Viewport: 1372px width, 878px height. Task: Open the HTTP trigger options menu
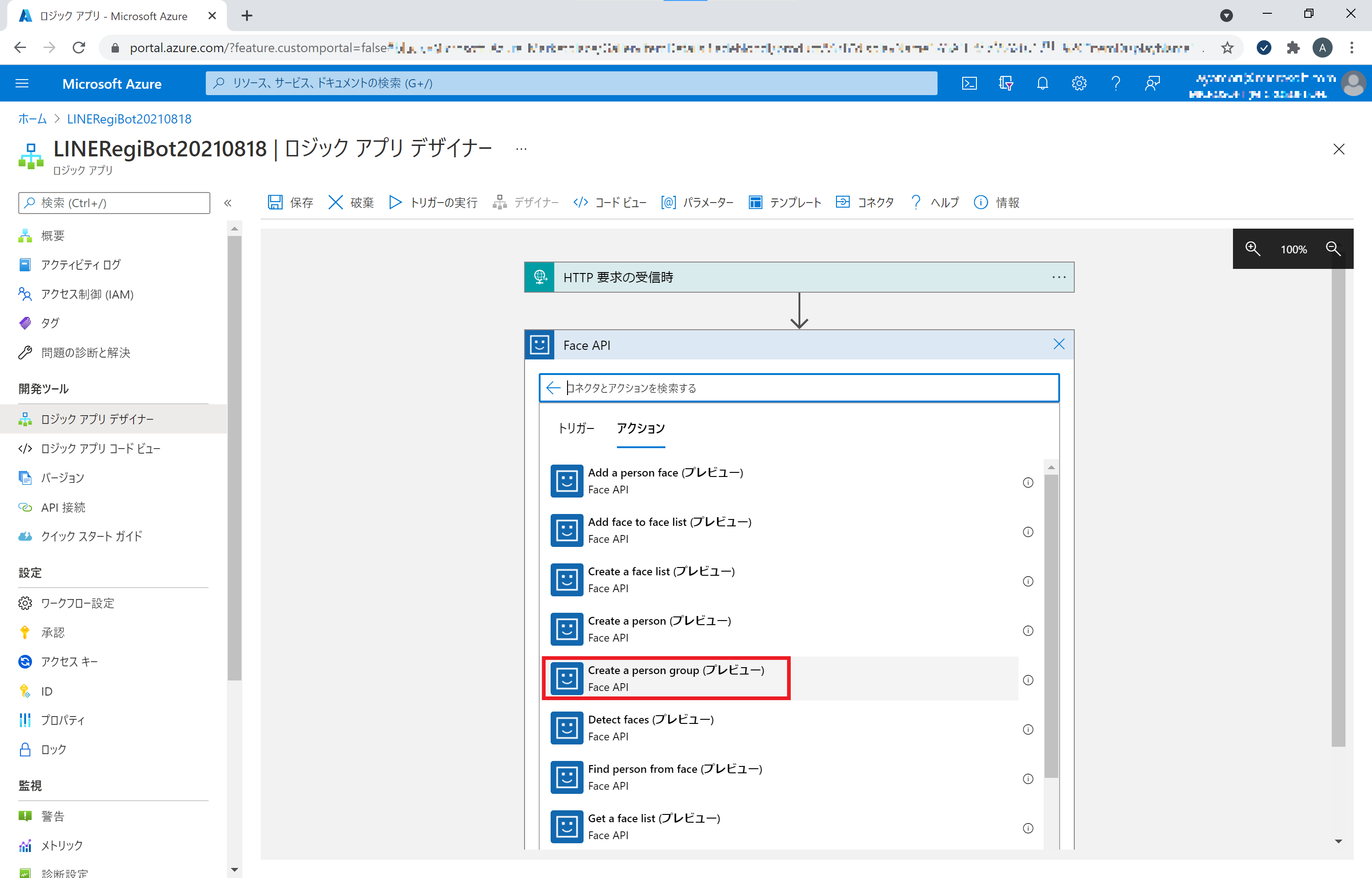tap(1058, 277)
